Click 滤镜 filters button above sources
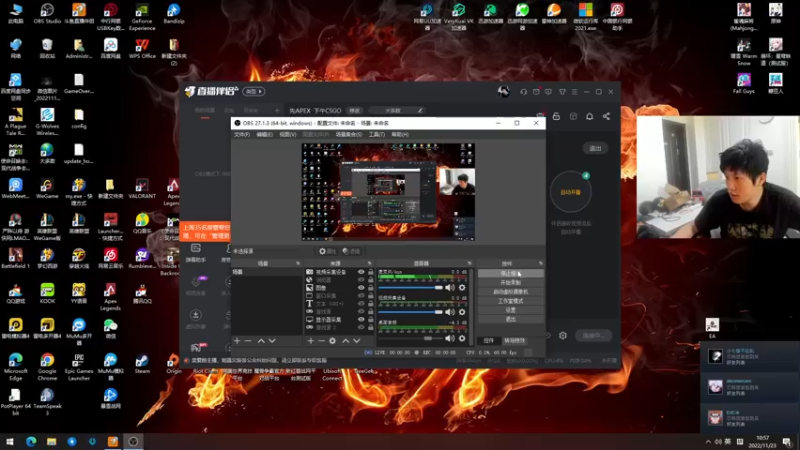 point(351,251)
